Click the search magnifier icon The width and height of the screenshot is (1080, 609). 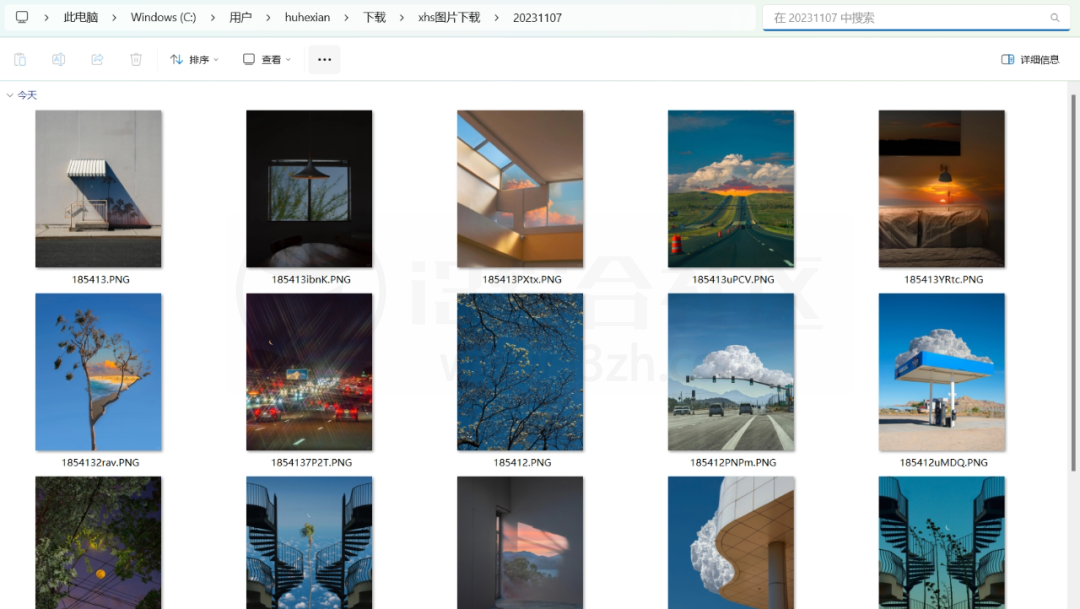pyautogui.click(x=1055, y=18)
